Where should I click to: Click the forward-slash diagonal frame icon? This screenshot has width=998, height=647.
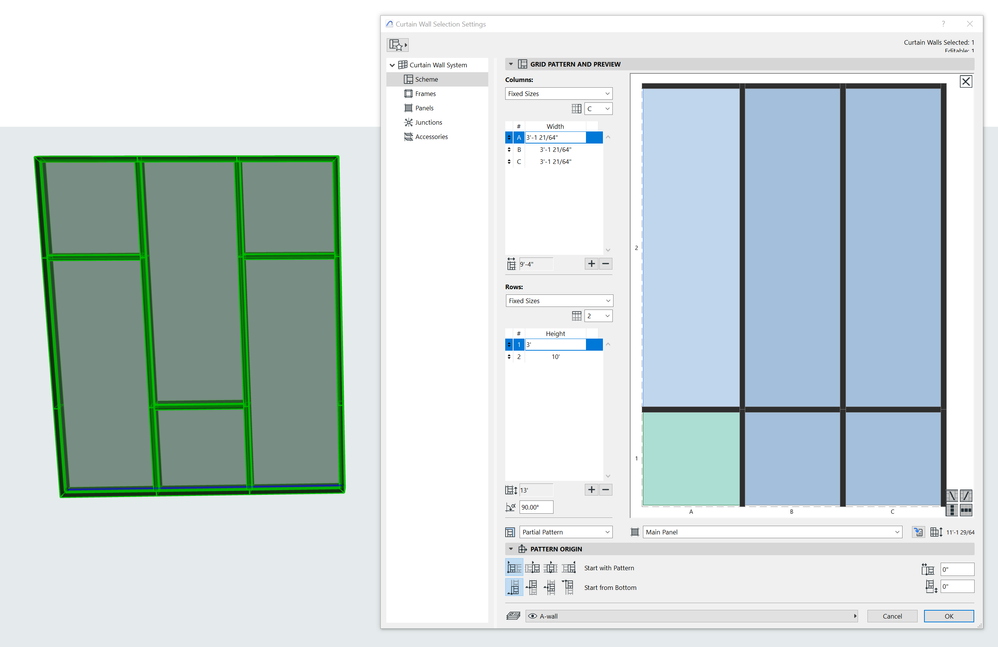(966, 496)
